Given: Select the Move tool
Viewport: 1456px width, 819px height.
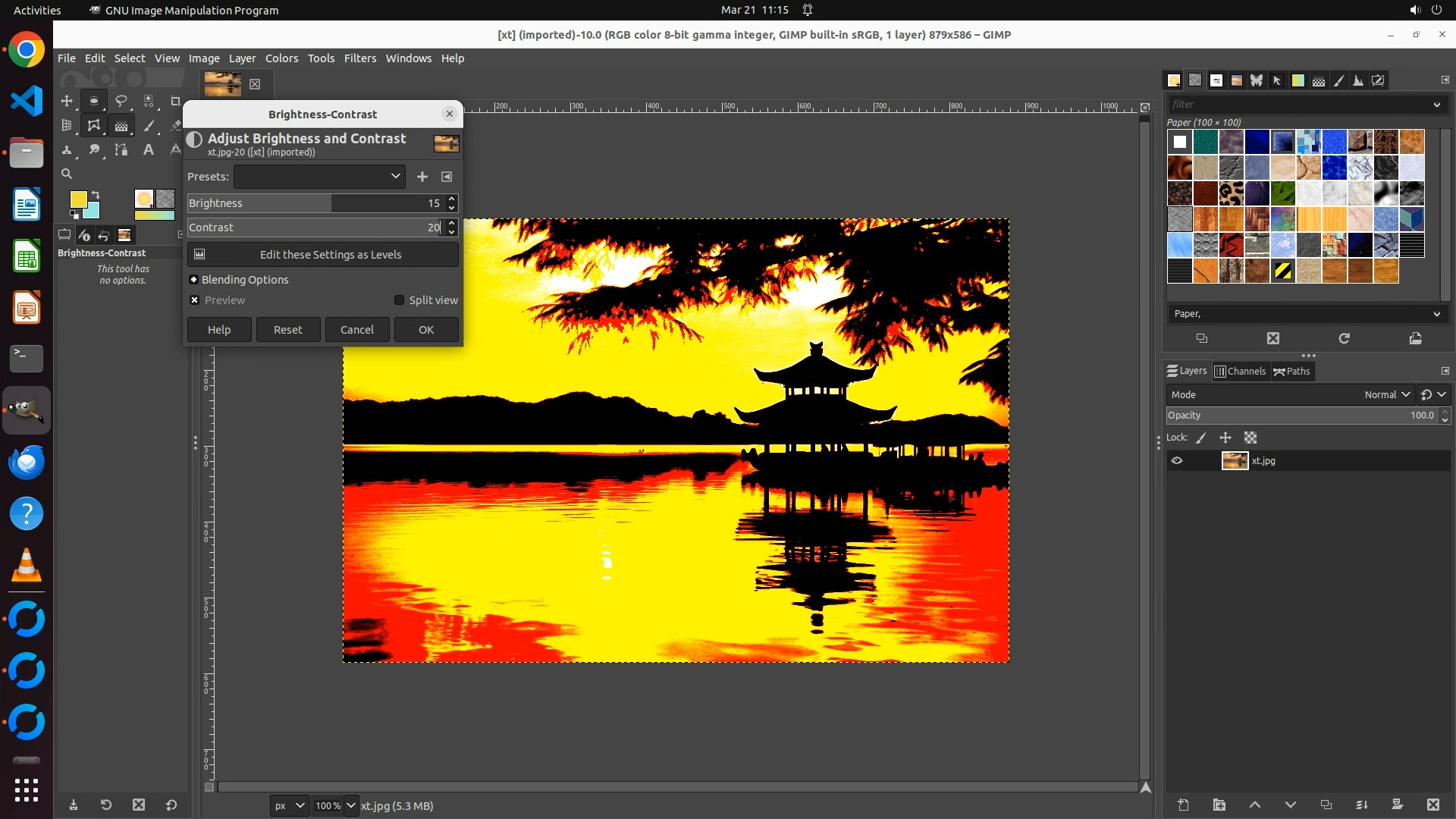Looking at the screenshot, I should click(67, 101).
